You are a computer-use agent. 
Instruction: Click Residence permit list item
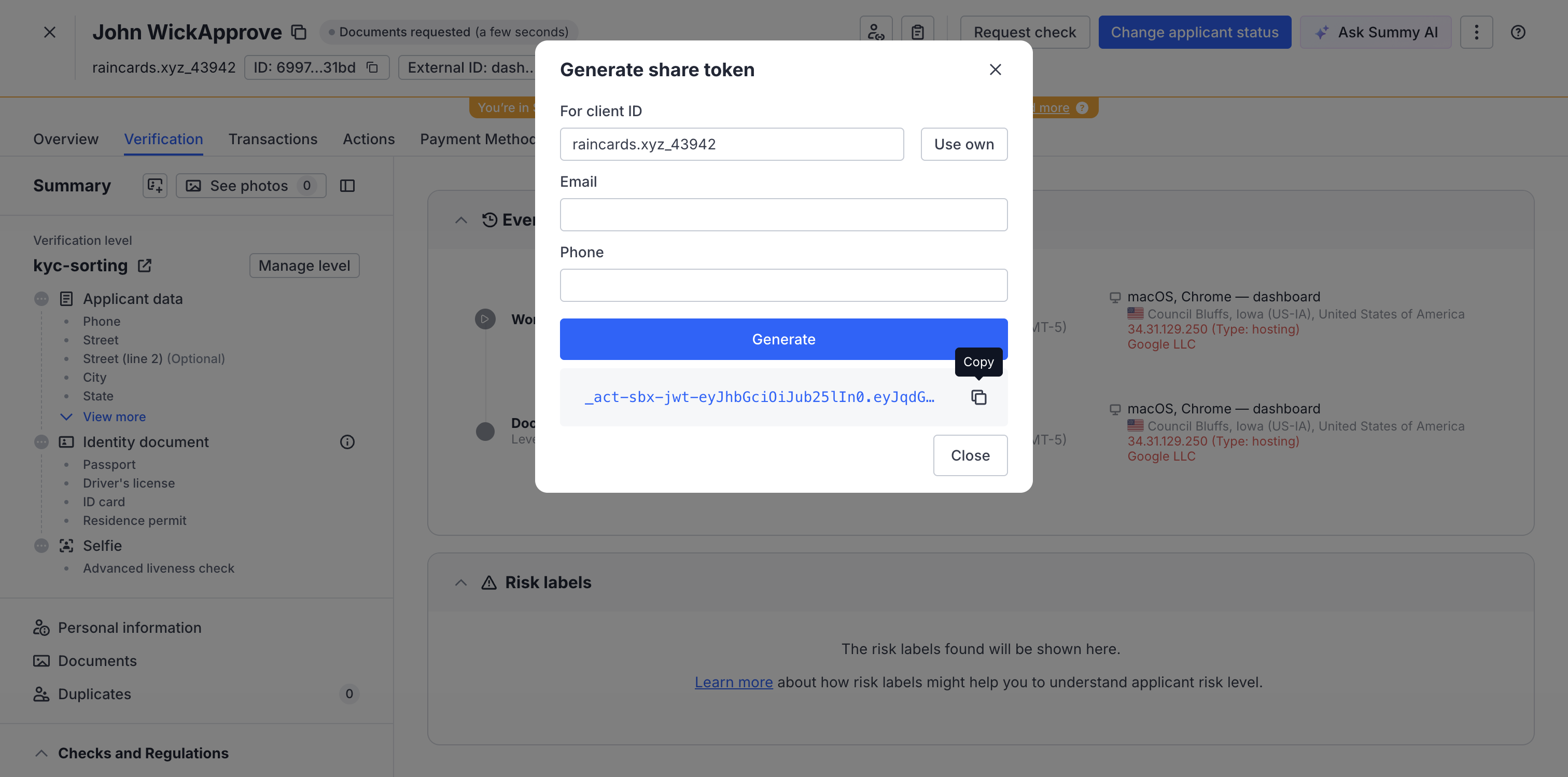(x=134, y=521)
